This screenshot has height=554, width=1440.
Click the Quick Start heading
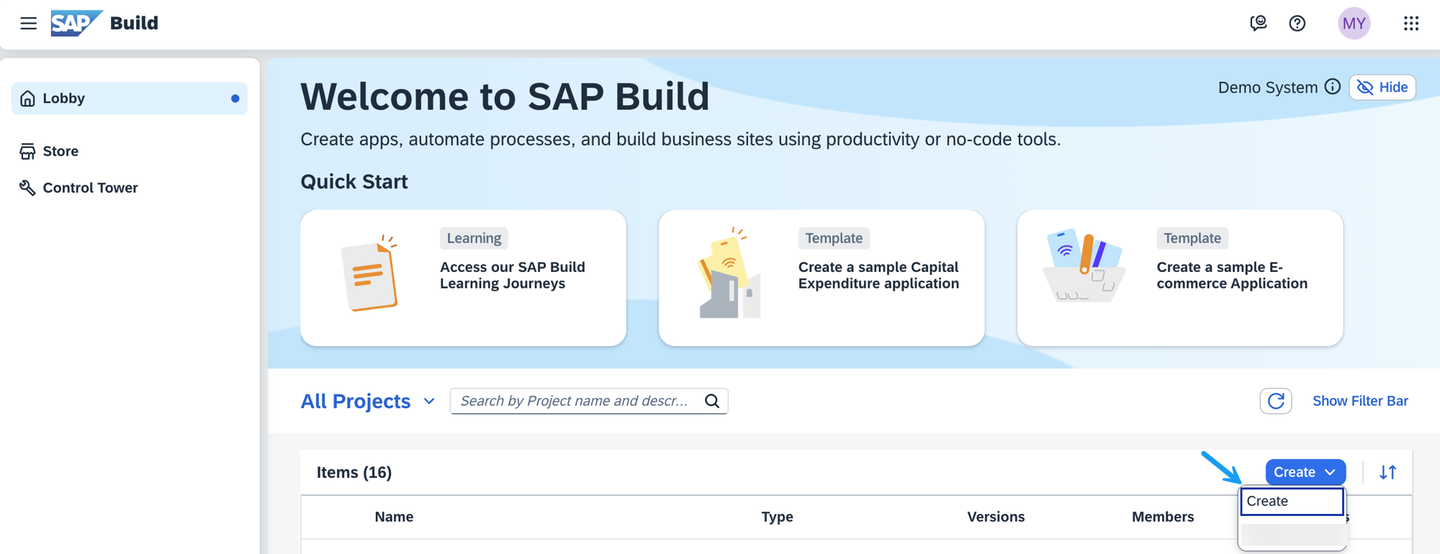354,182
